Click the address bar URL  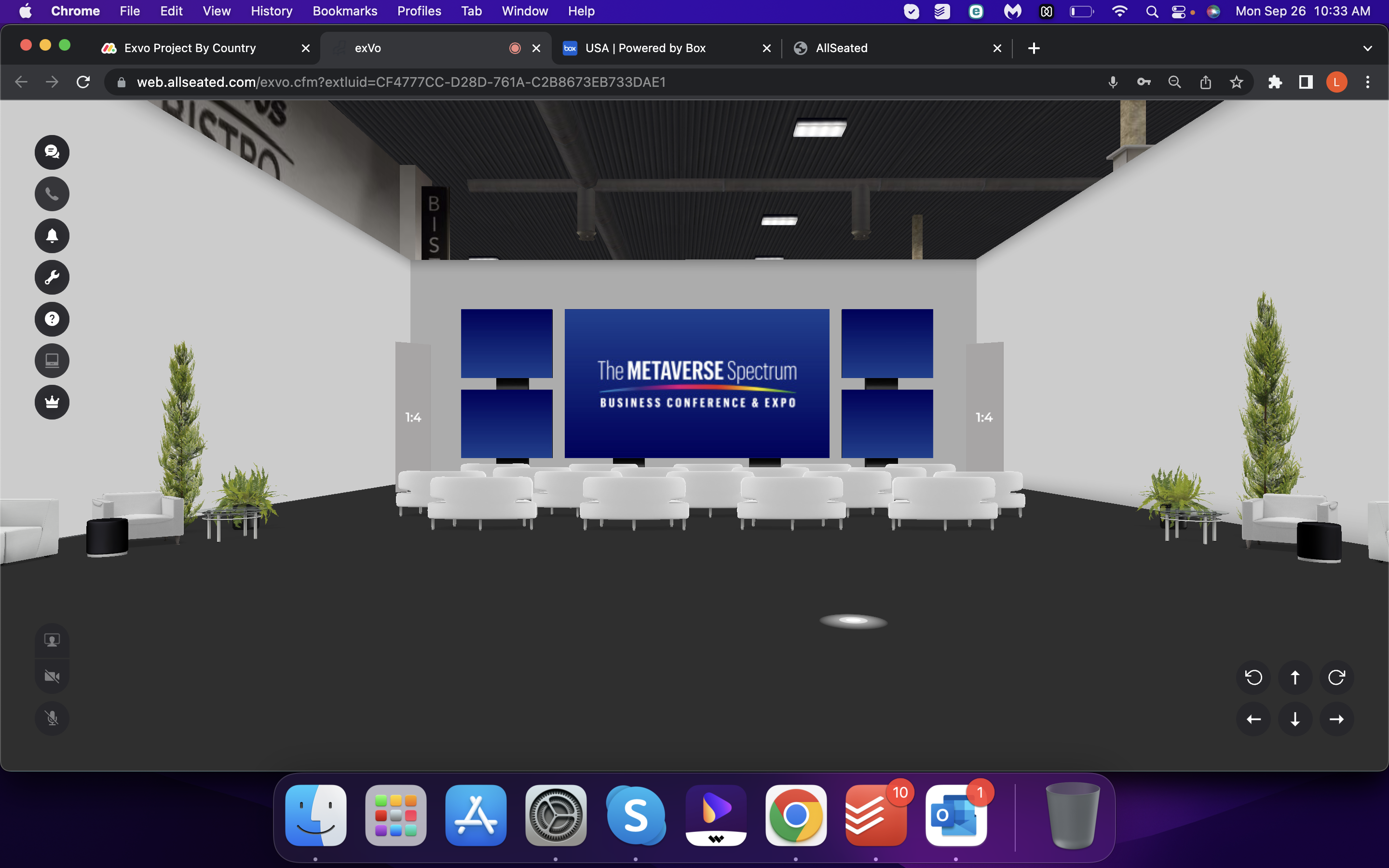click(x=401, y=82)
